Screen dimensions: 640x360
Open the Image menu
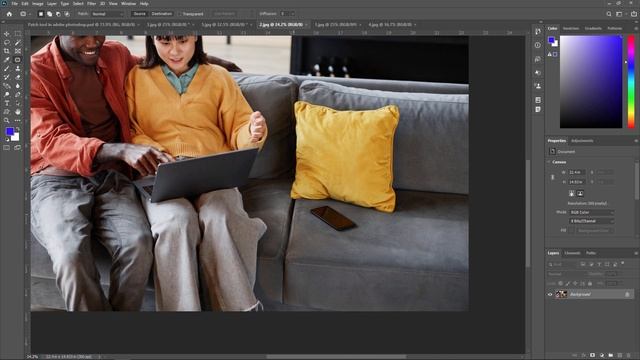(38, 4)
